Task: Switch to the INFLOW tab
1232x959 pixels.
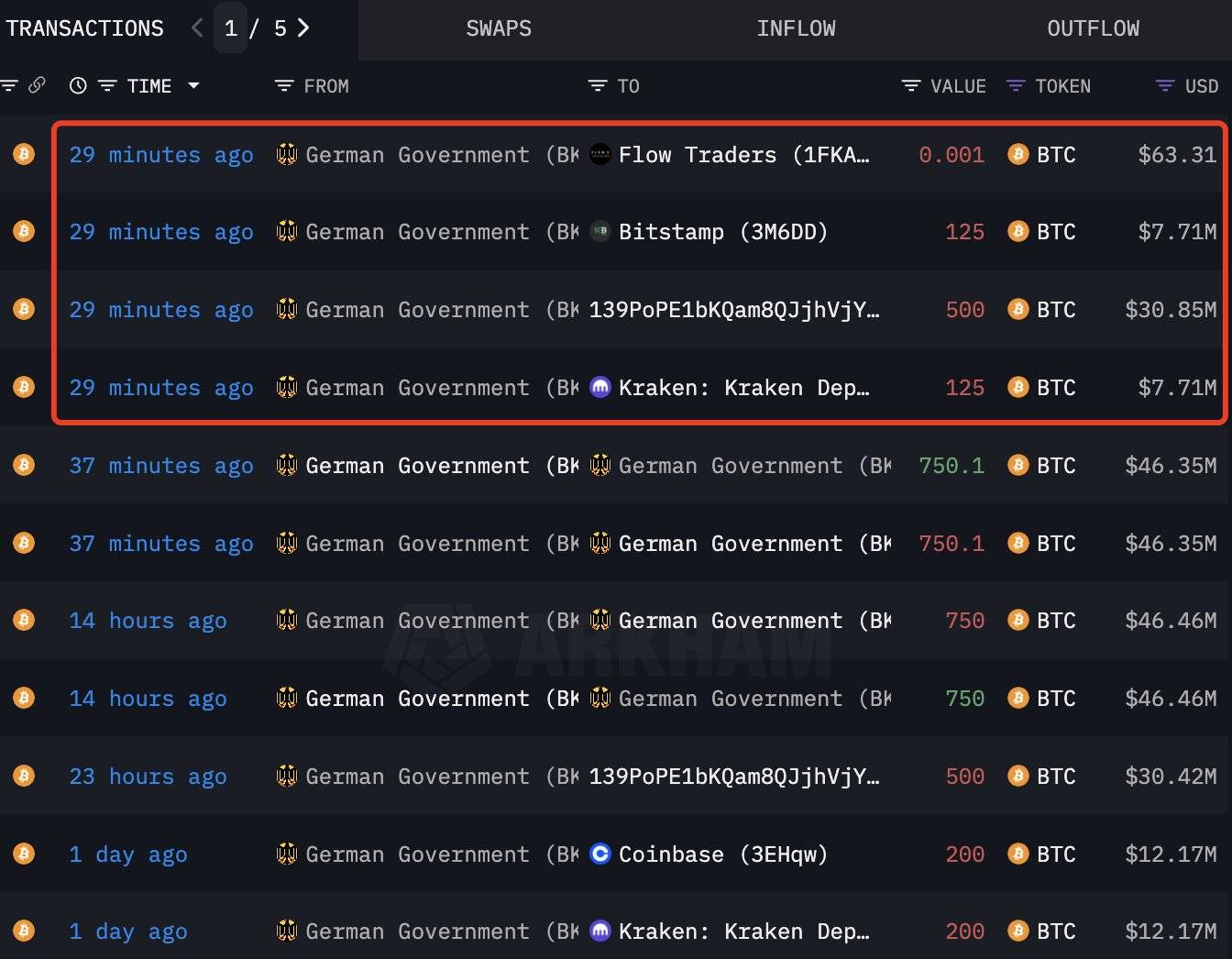Action: point(796,28)
